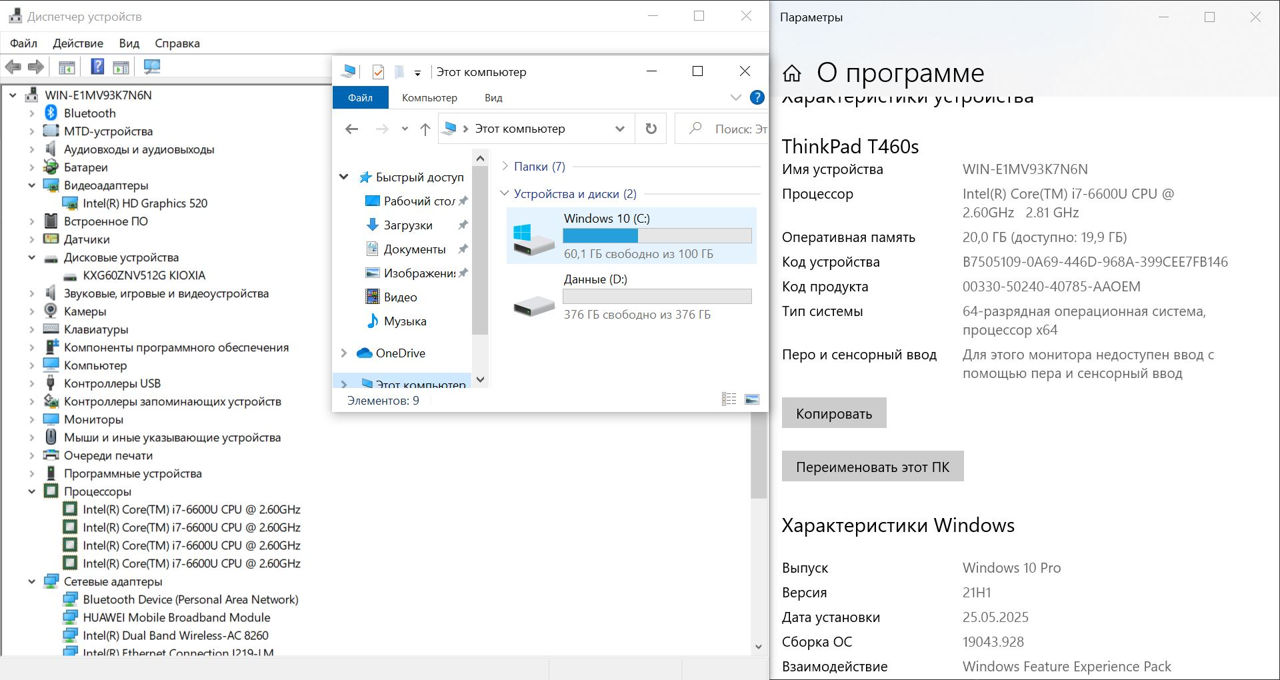1280x680 pixels.
Task: Expand the Explorer ribbon with the chevron
Action: coord(736,98)
